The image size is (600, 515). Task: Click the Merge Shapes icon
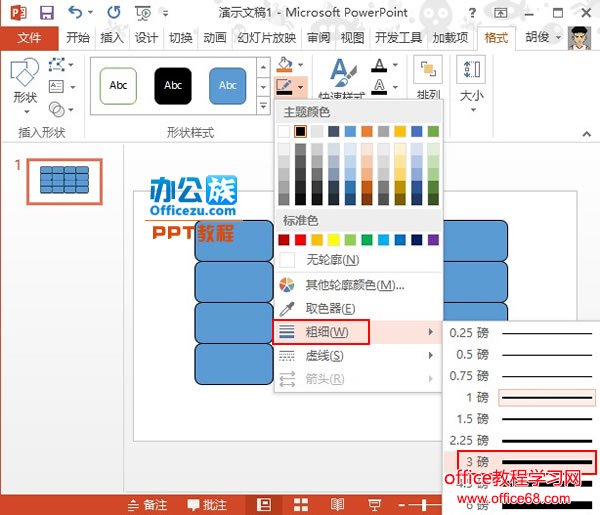[x=57, y=109]
